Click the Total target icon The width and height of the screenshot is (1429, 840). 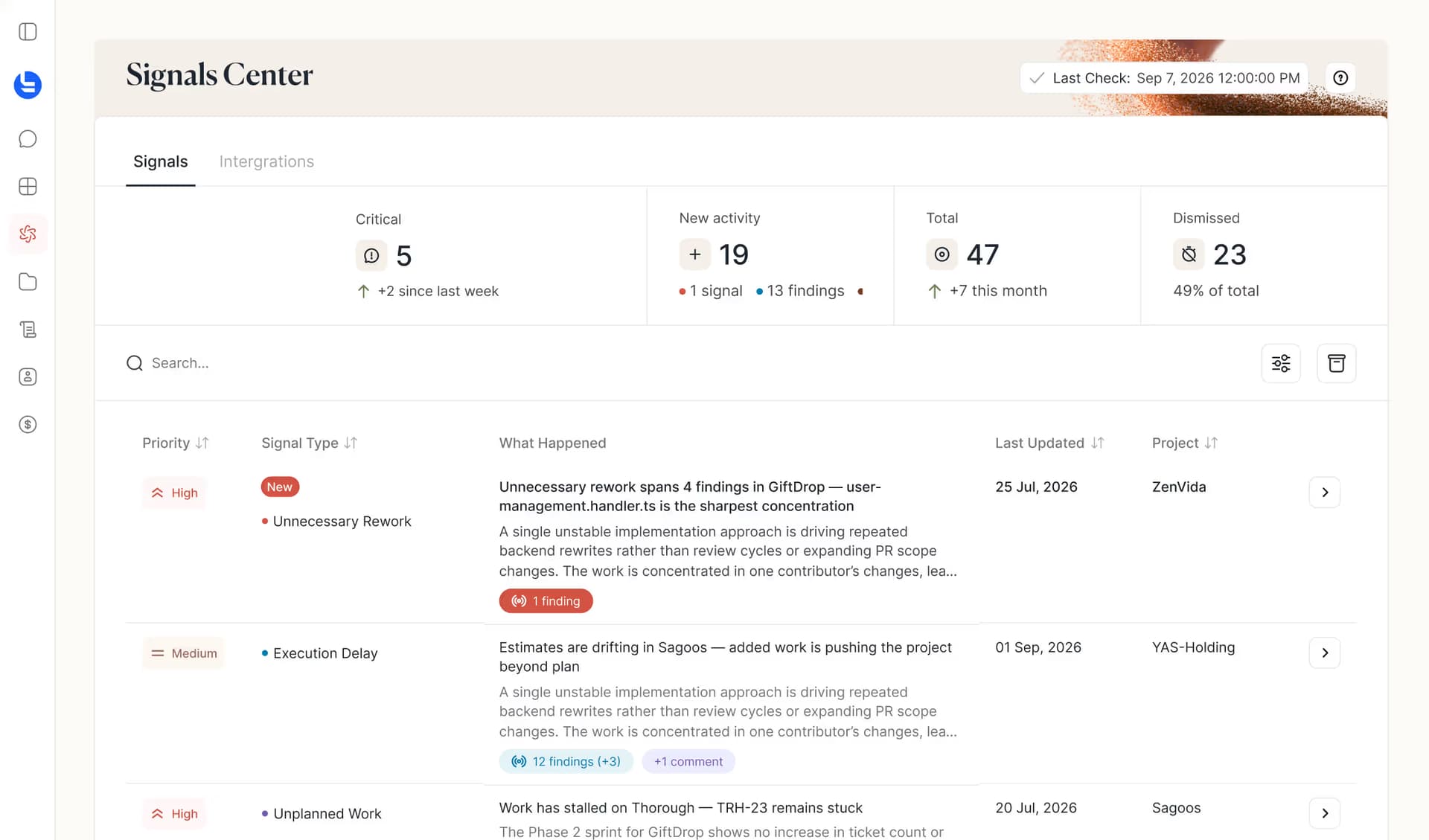coord(942,254)
